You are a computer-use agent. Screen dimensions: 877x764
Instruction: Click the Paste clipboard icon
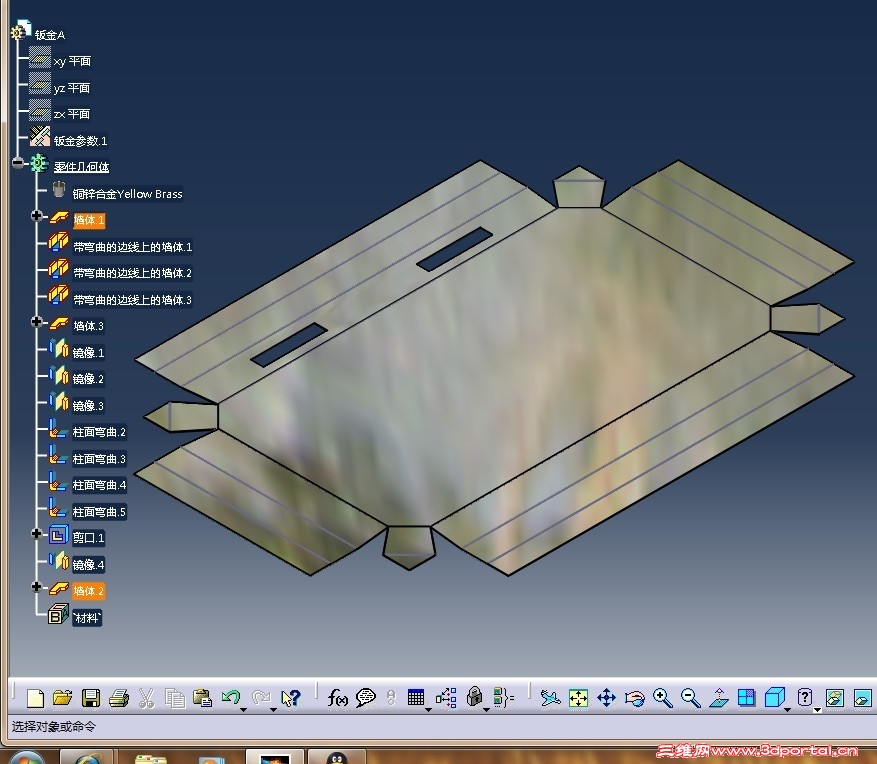tap(202, 698)
